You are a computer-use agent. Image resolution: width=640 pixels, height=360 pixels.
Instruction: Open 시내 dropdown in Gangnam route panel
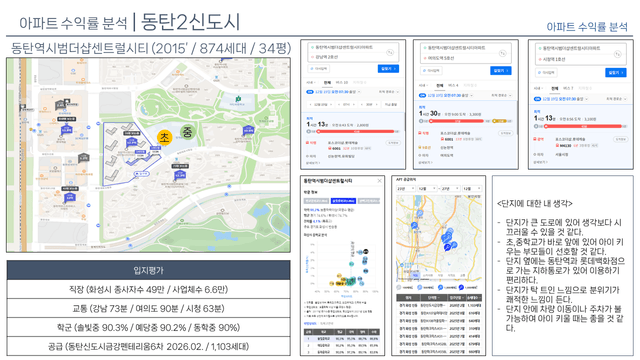[x=311, y=82]
